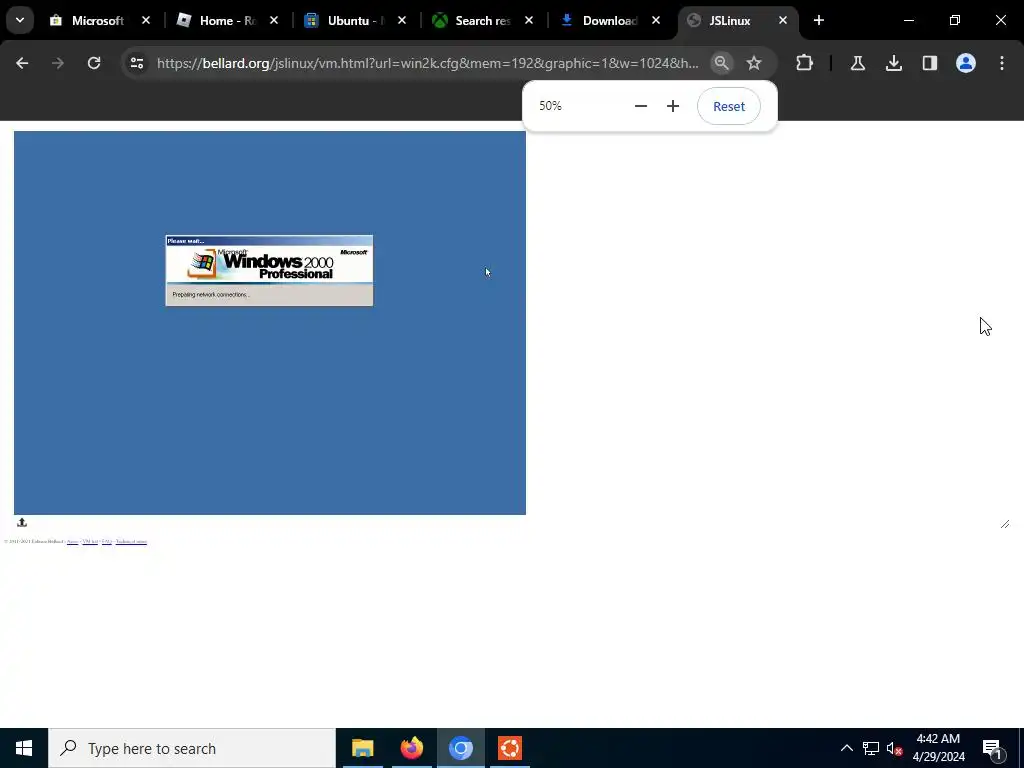The width and height of the screenshot is (1024, 768).
Task: Open the Chrome Downloads toolbar icon
Action: [x=893, y=63]
